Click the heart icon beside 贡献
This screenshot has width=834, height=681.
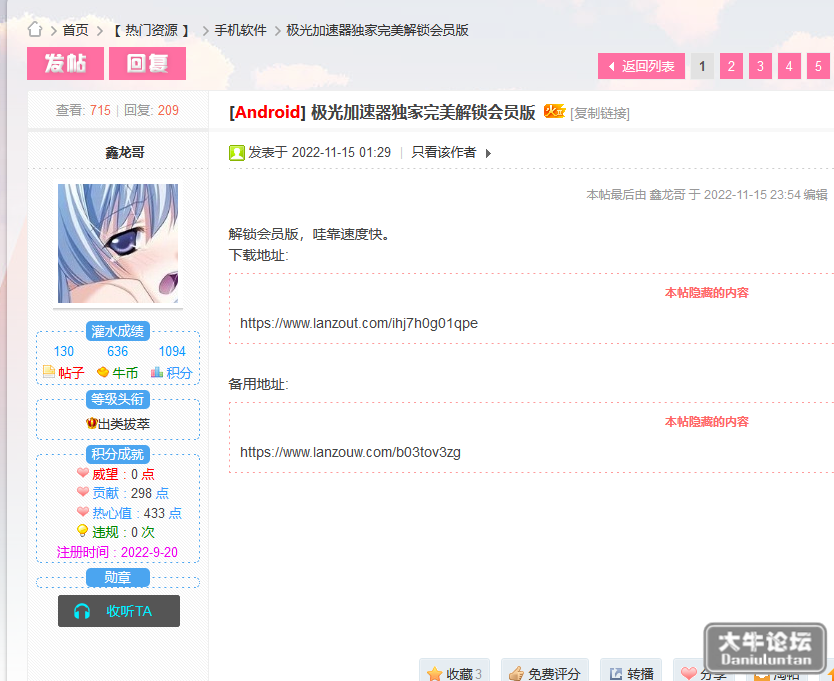click(x=83, y=492)
